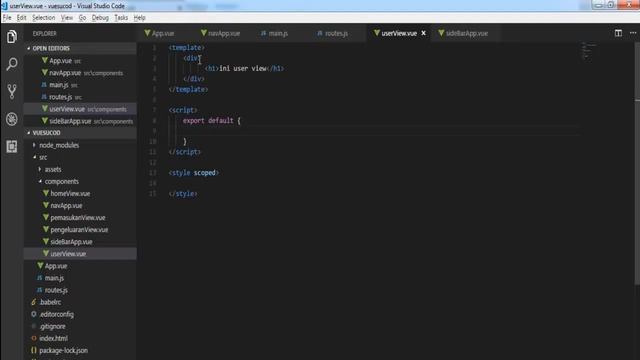Screen dimensions: 640x360
Task: Open the Search view in activity bar
Action: click(x=12, y=64)
